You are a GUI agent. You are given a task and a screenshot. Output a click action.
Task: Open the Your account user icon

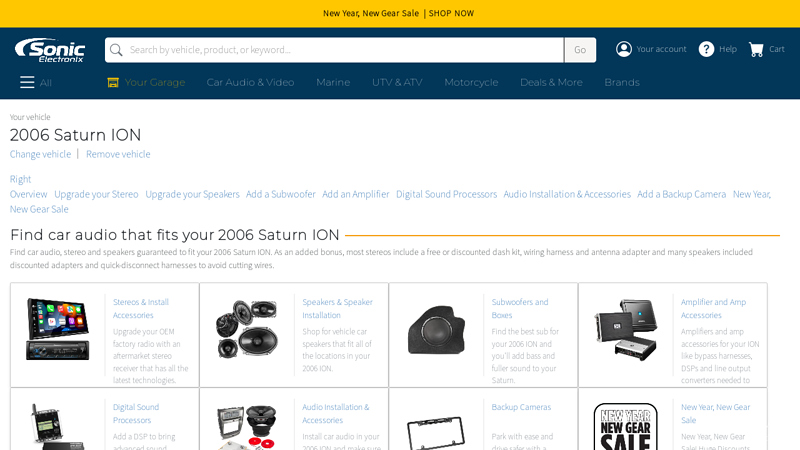623,49
